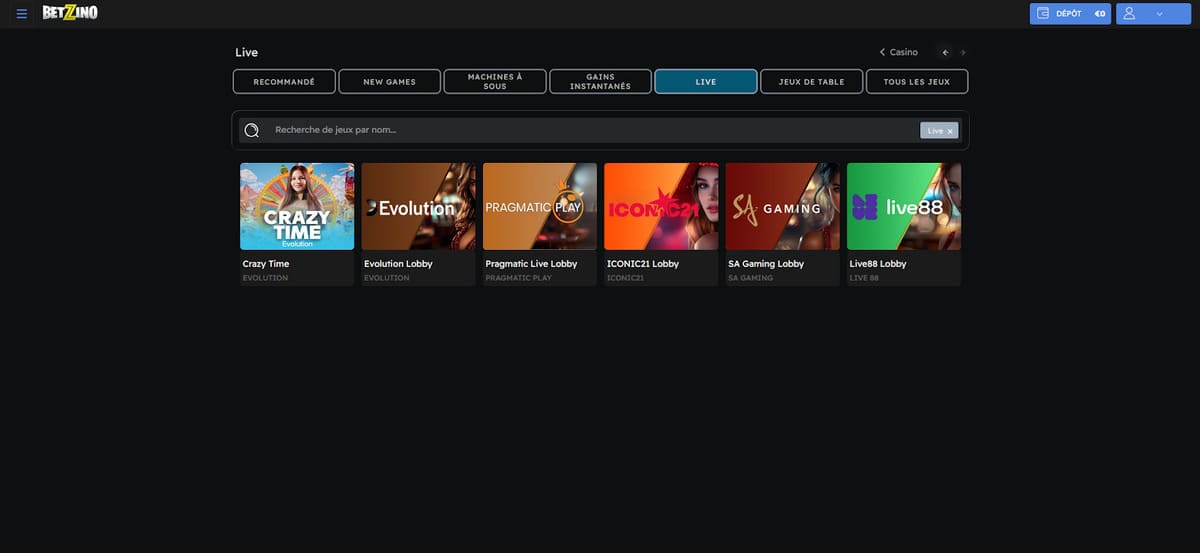Select the Machines à Sous tab
The image size is (1200, 553).
pos(495,82)
